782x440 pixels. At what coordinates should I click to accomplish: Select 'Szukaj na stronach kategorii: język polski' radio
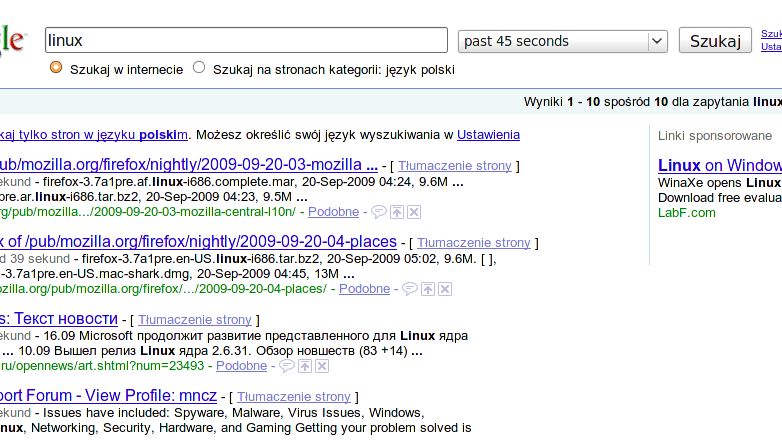[x=199, y=67]
